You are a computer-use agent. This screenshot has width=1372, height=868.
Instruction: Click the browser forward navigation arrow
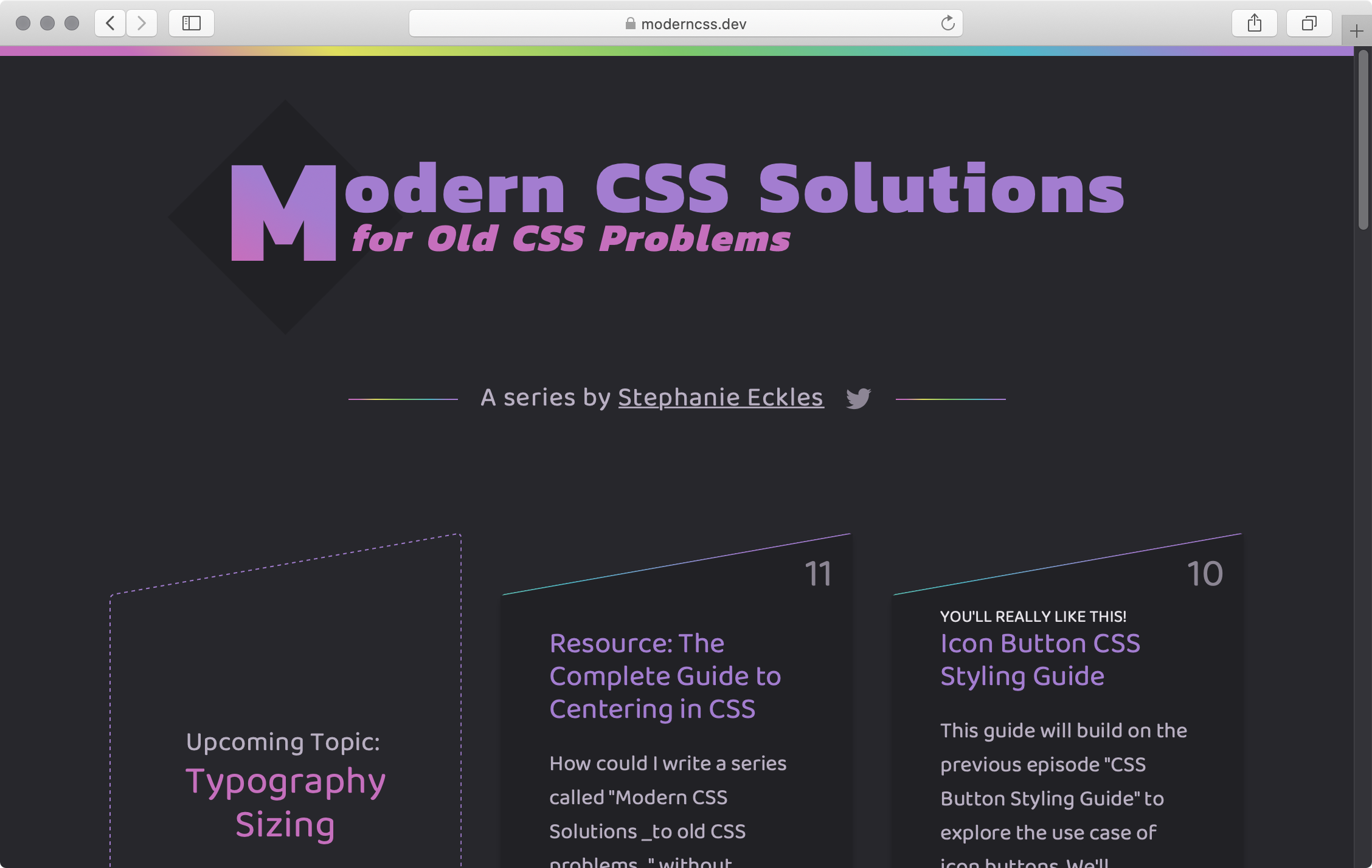[142, 22]
